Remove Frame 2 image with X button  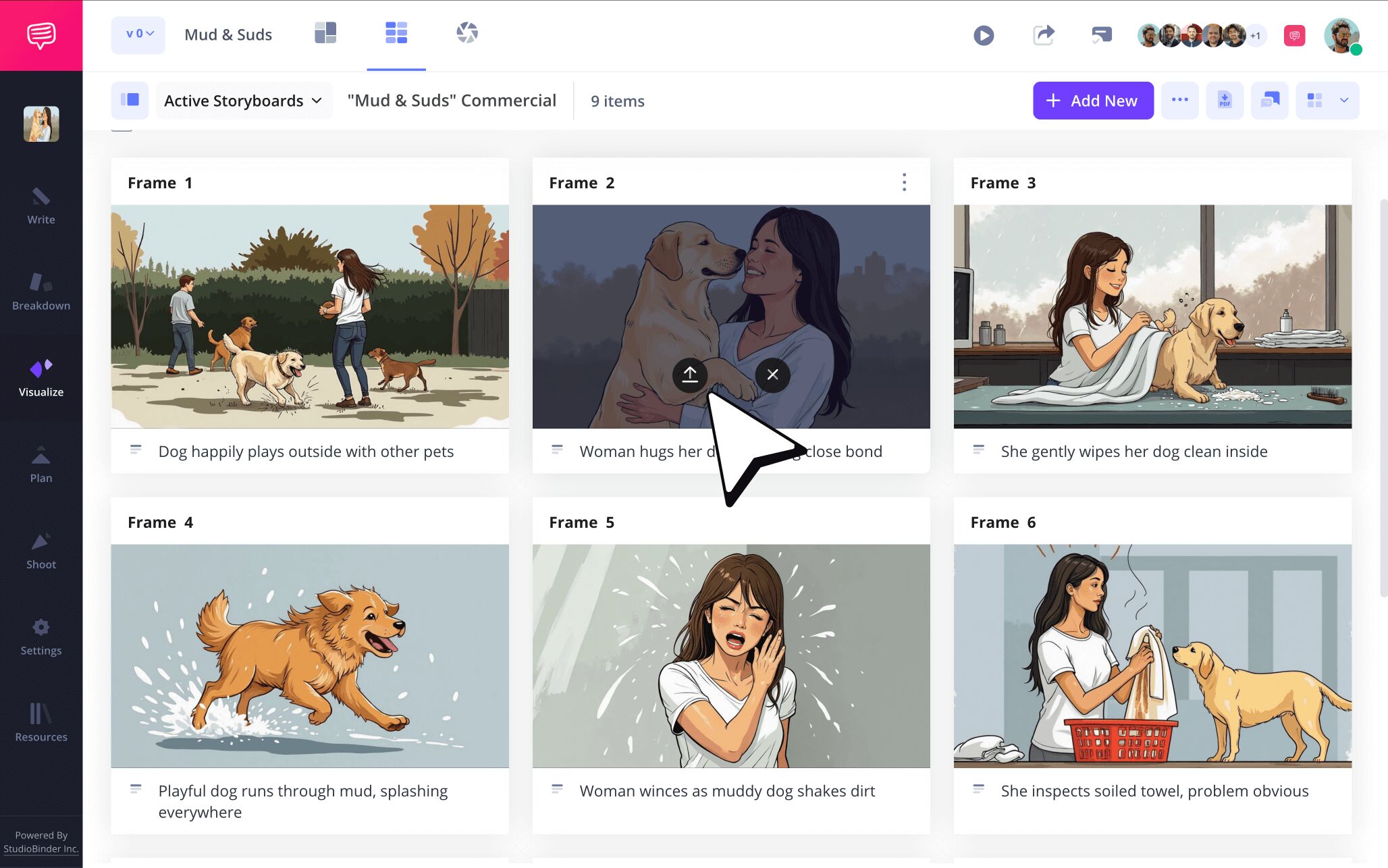772,375
